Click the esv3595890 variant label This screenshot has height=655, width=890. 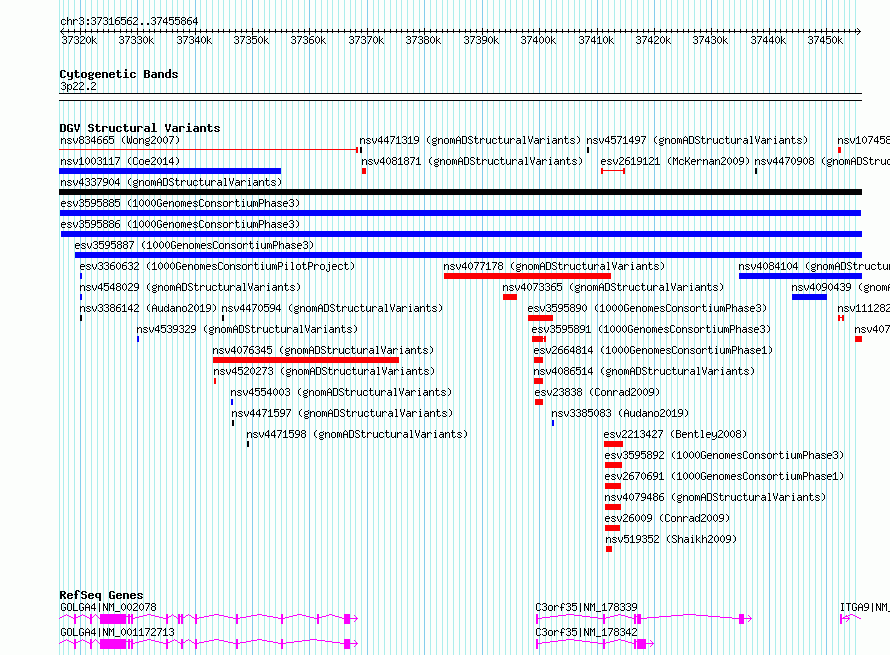[x=647, y=308]
